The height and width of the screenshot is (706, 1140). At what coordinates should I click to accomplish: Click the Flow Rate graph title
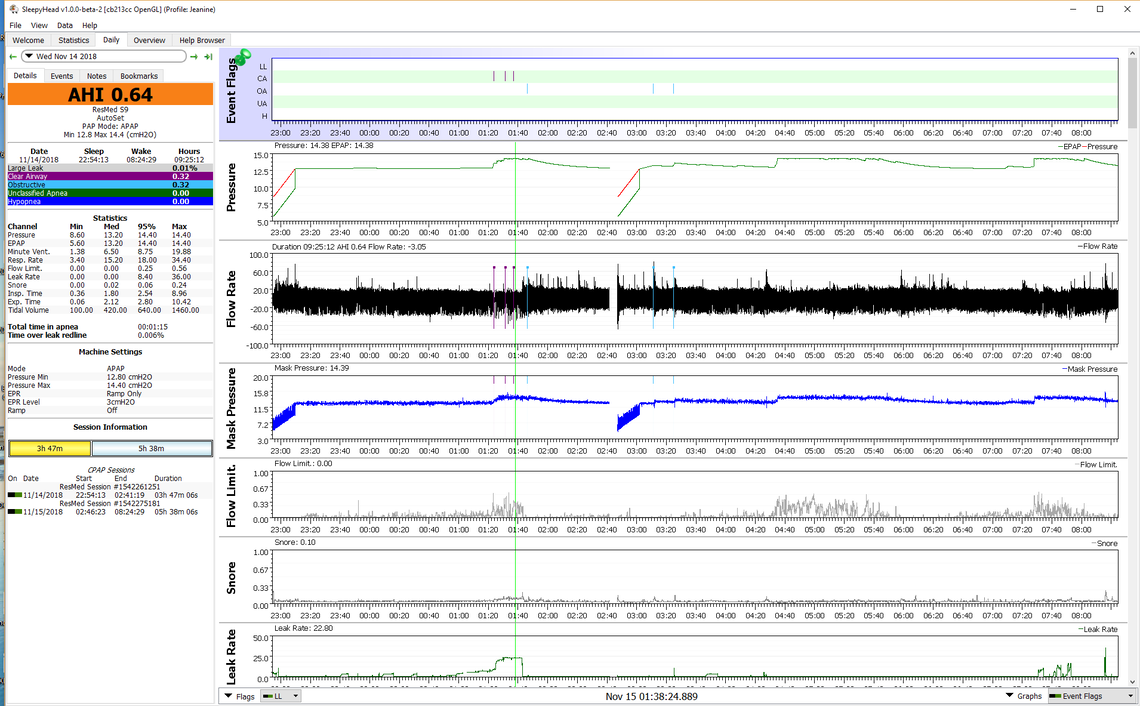(x=231, y=300)
